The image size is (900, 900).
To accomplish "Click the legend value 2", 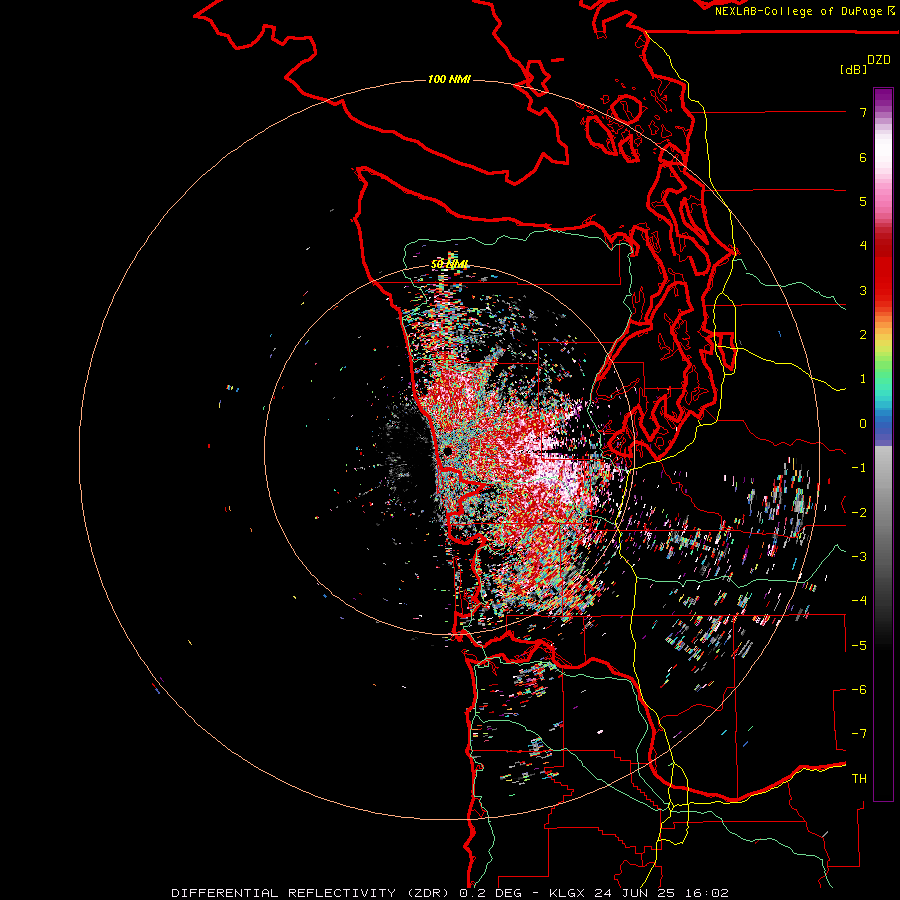I will coord(863,335).
